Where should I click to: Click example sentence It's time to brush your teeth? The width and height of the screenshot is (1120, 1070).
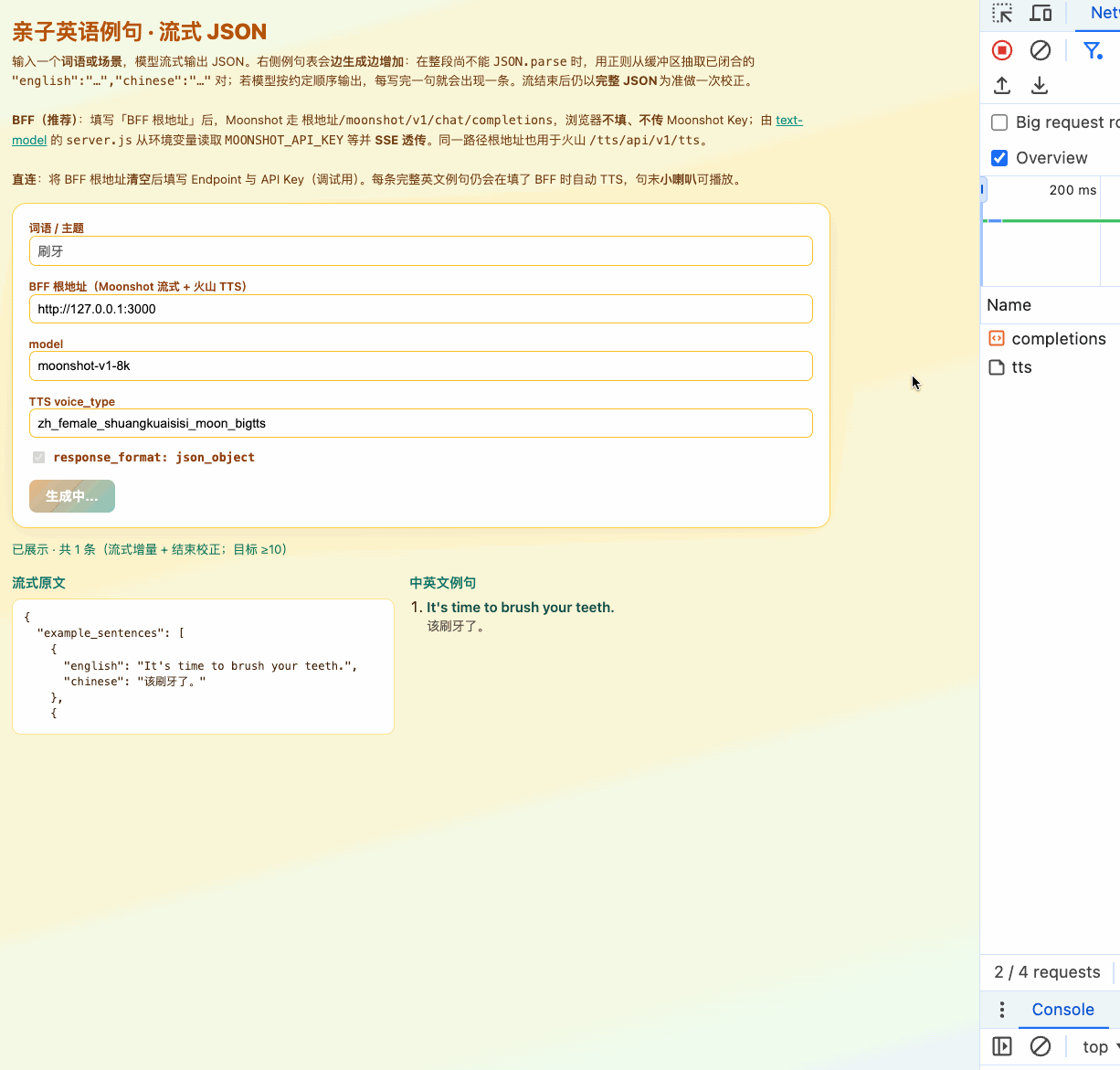[x=520, y=608]
